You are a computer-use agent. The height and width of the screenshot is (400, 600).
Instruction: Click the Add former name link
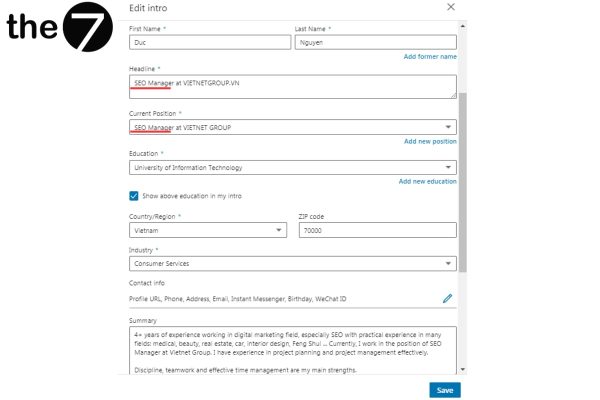point(430,57)
